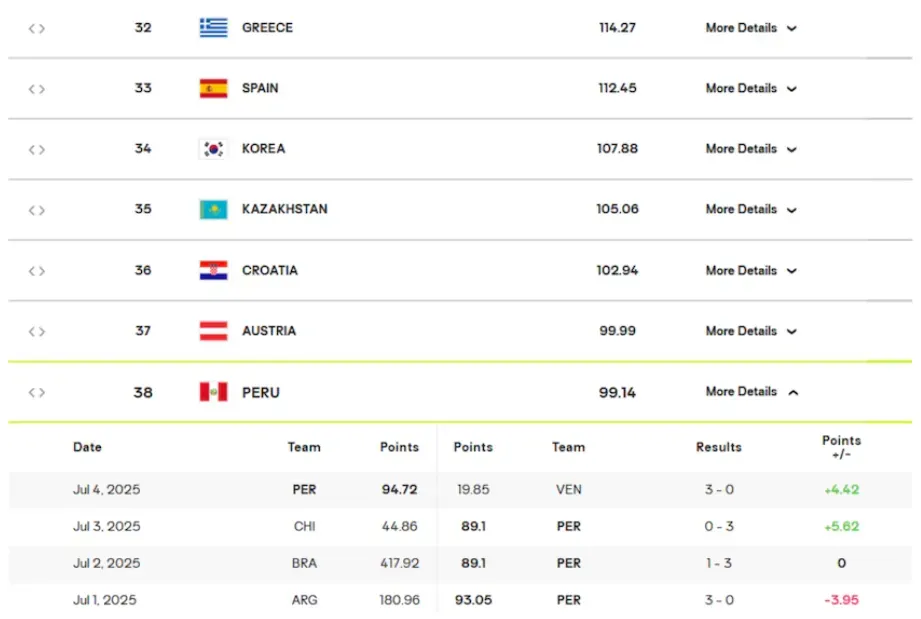Select the compare icon on the Austria row

pos(36,331)
